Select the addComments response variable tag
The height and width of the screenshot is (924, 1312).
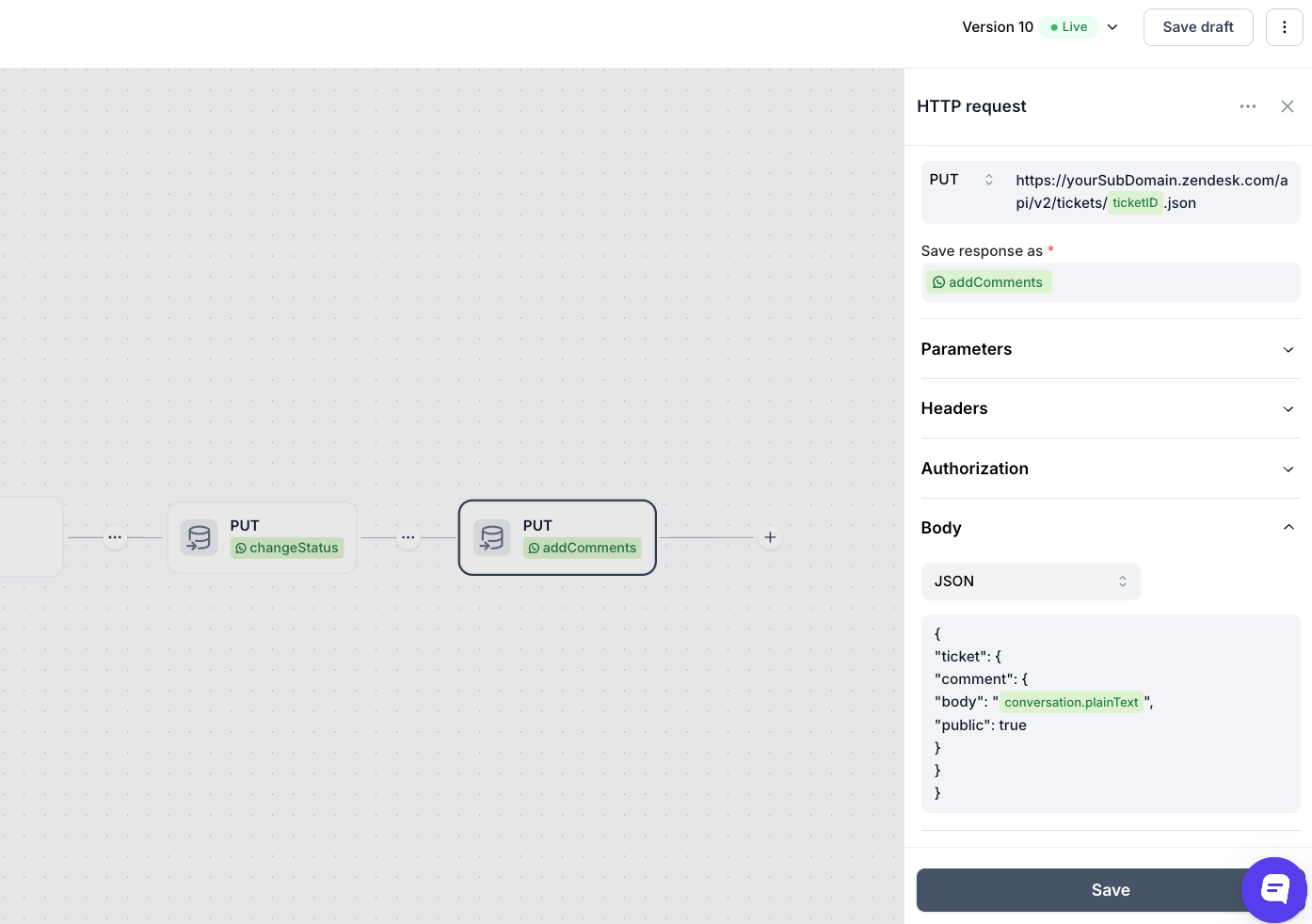988,282
